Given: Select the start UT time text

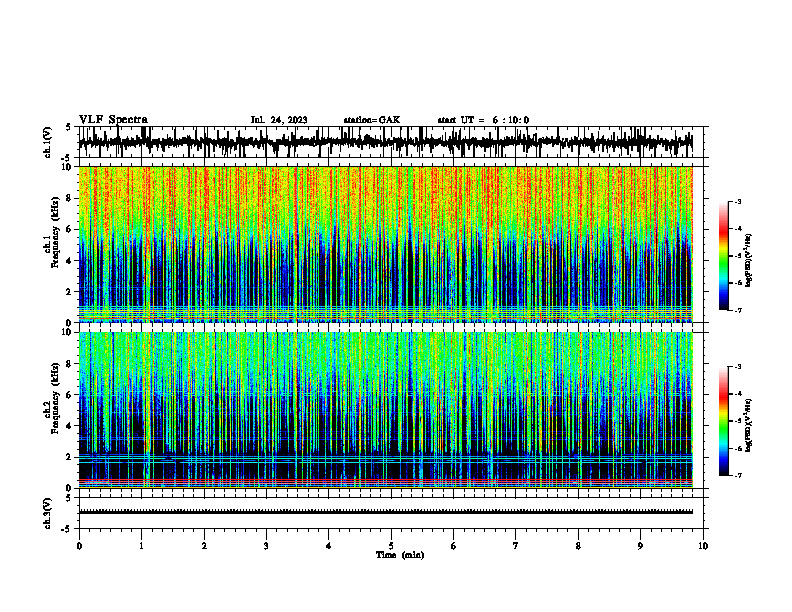Looking at the screenshot, I should coord(483,120).
